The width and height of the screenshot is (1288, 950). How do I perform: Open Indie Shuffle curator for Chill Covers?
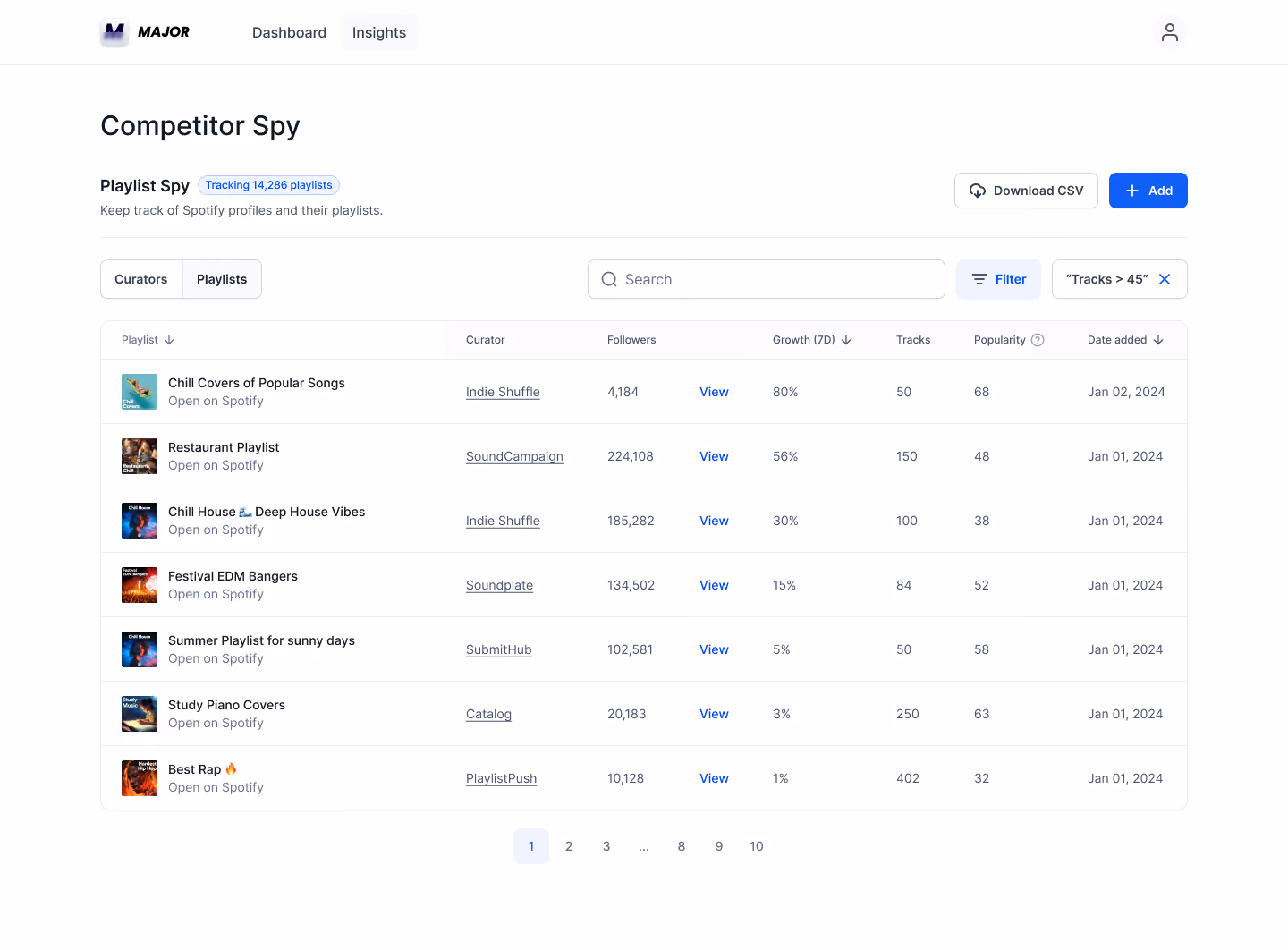503,392
